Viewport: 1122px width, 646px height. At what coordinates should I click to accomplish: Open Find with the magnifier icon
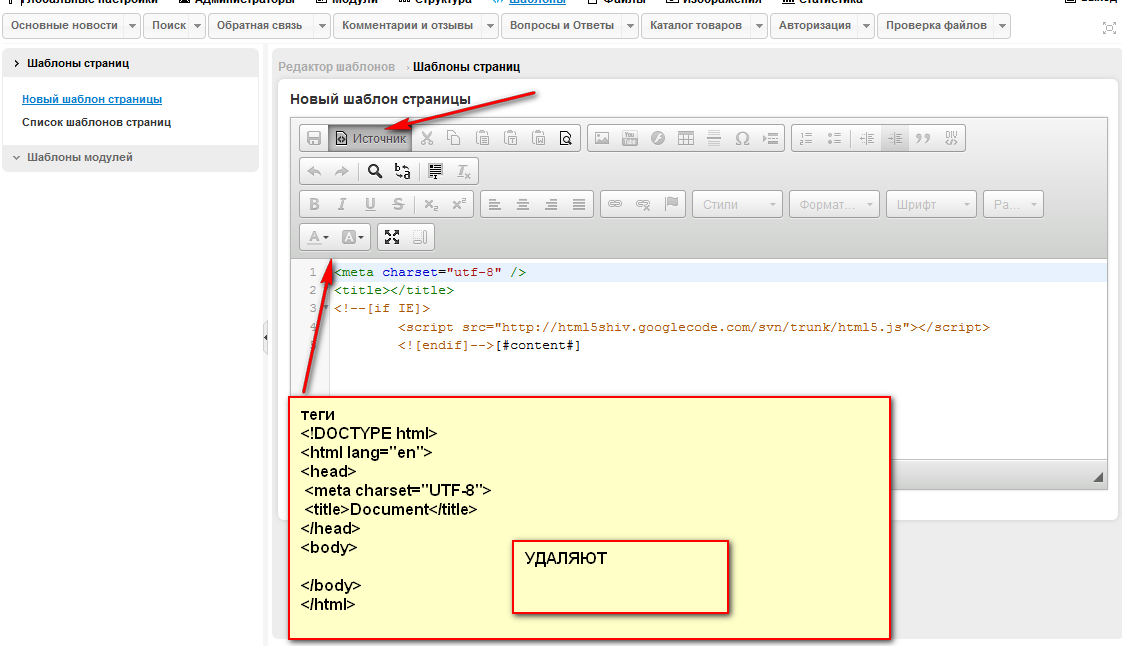coord(374,171)
